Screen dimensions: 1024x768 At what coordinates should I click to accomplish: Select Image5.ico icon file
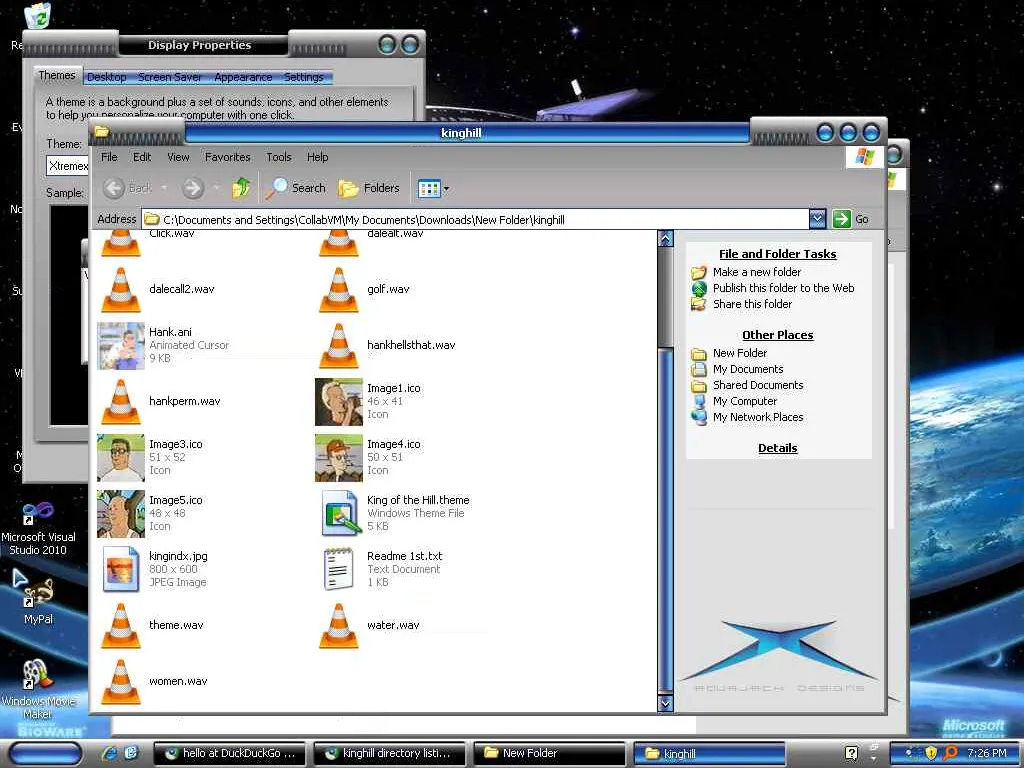coord(121,514)
